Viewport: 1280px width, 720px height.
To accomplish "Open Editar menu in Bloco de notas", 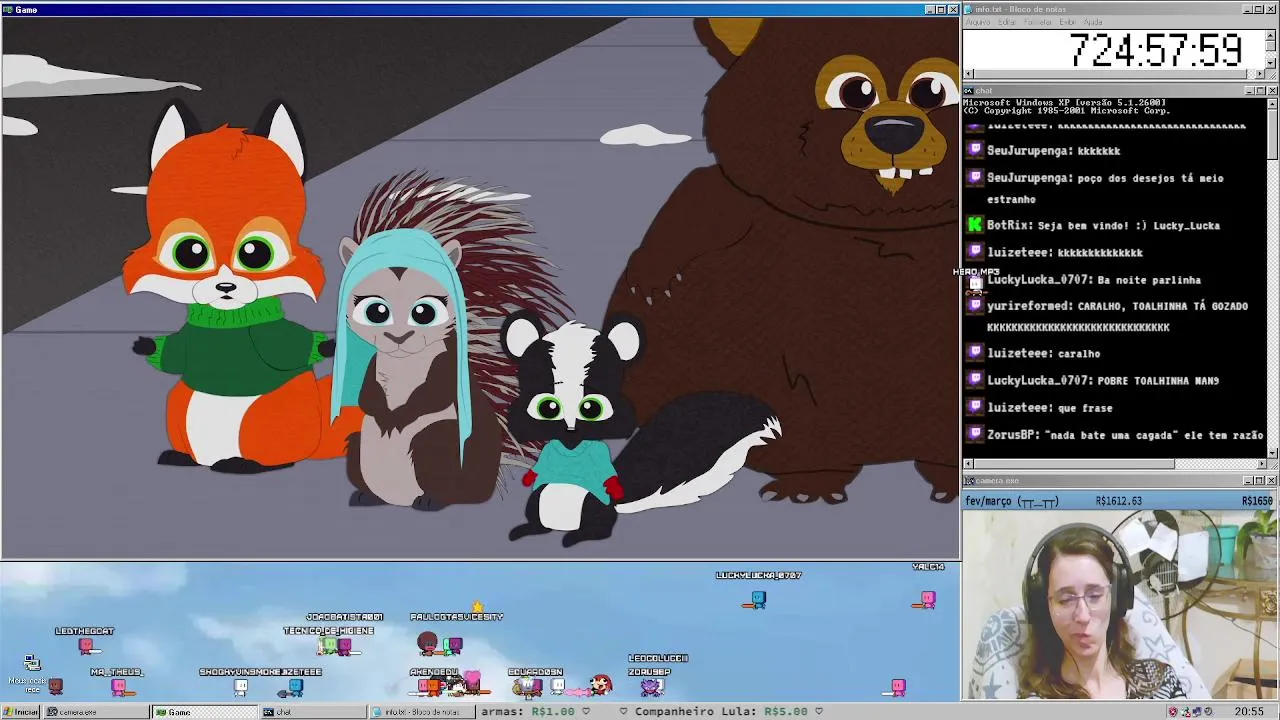I will [1006, 22].
